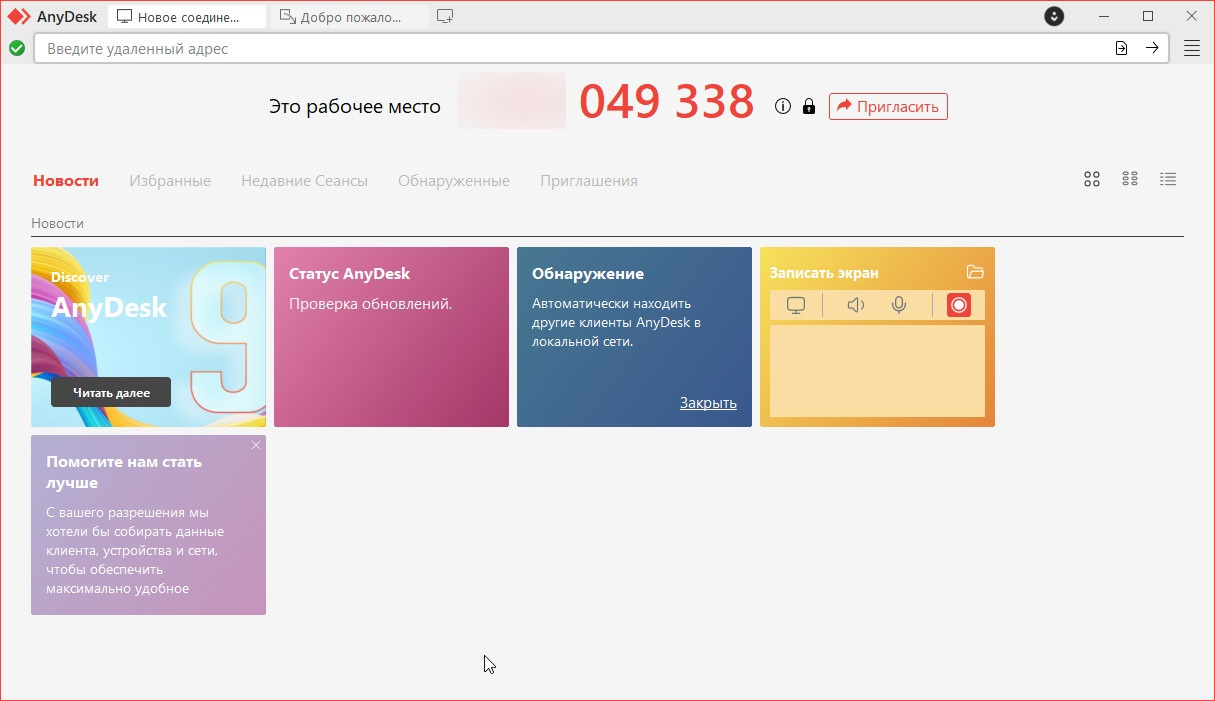Toggle screen capture monitor icon

pyautogui.click(x=796, y=305)
